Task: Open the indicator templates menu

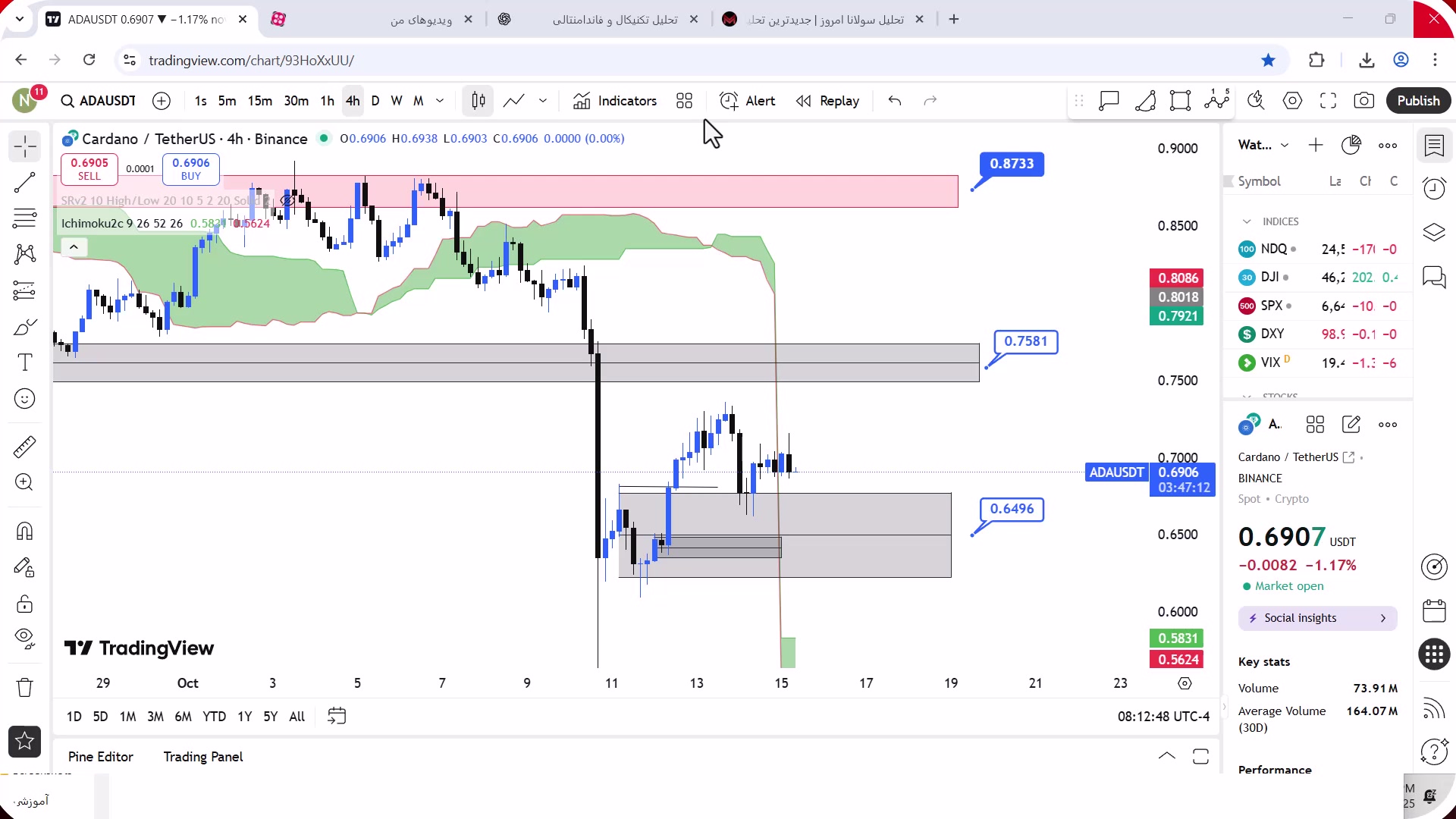Action: click(685, 101)
